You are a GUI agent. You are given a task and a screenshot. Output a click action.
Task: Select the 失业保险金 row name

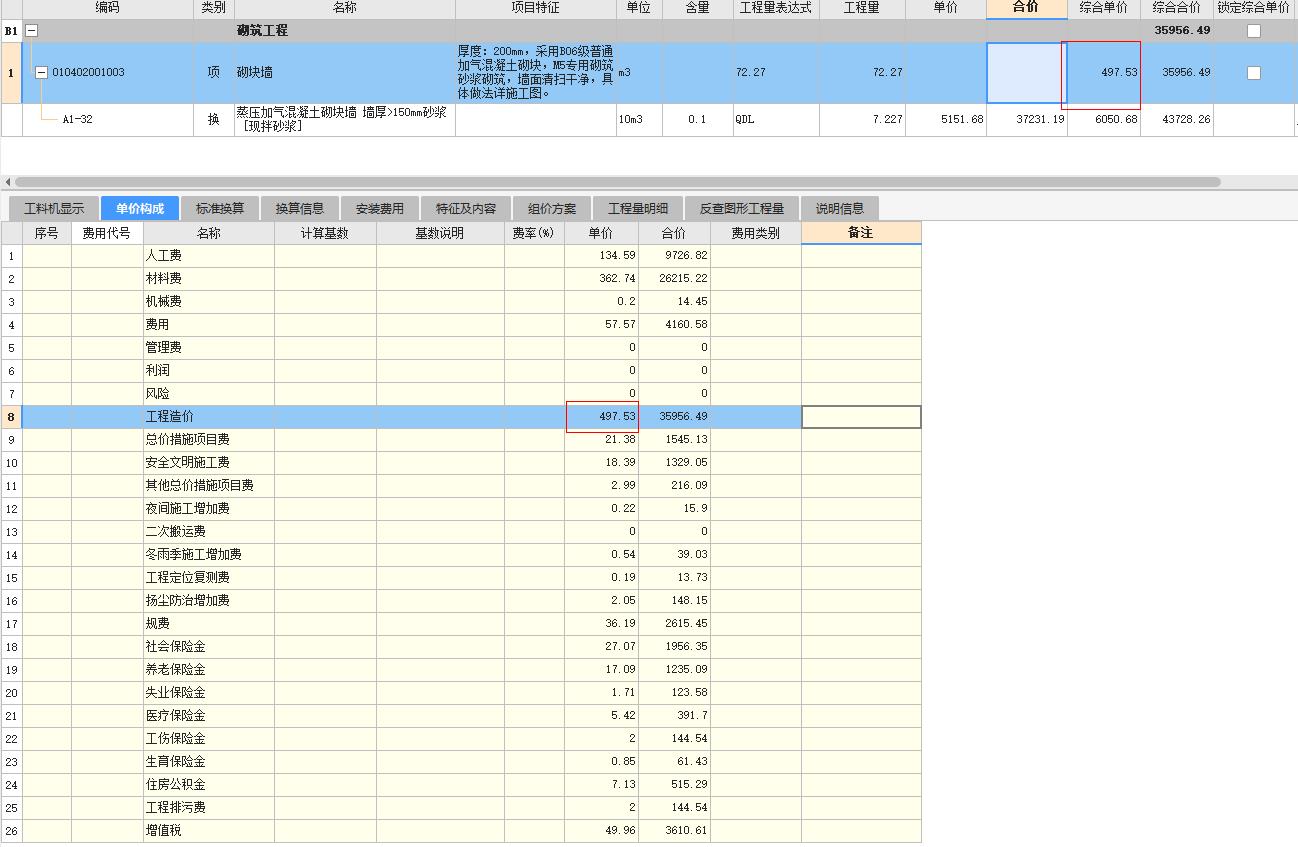pyautogui.click(x=176, y=693)
